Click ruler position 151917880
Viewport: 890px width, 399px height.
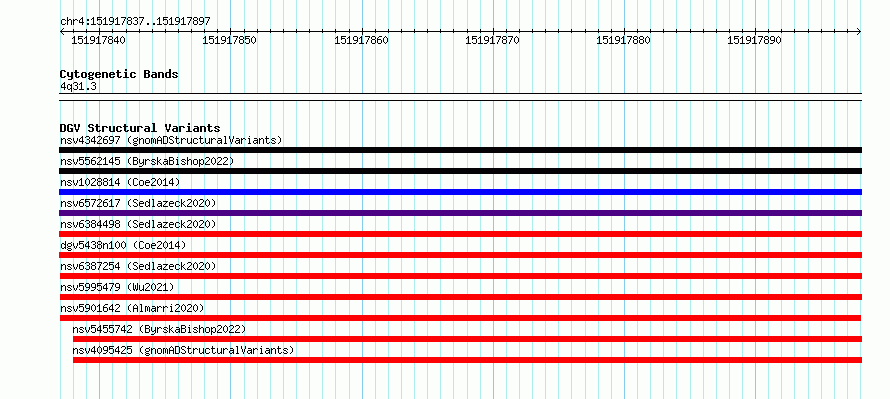click(624, 40)
